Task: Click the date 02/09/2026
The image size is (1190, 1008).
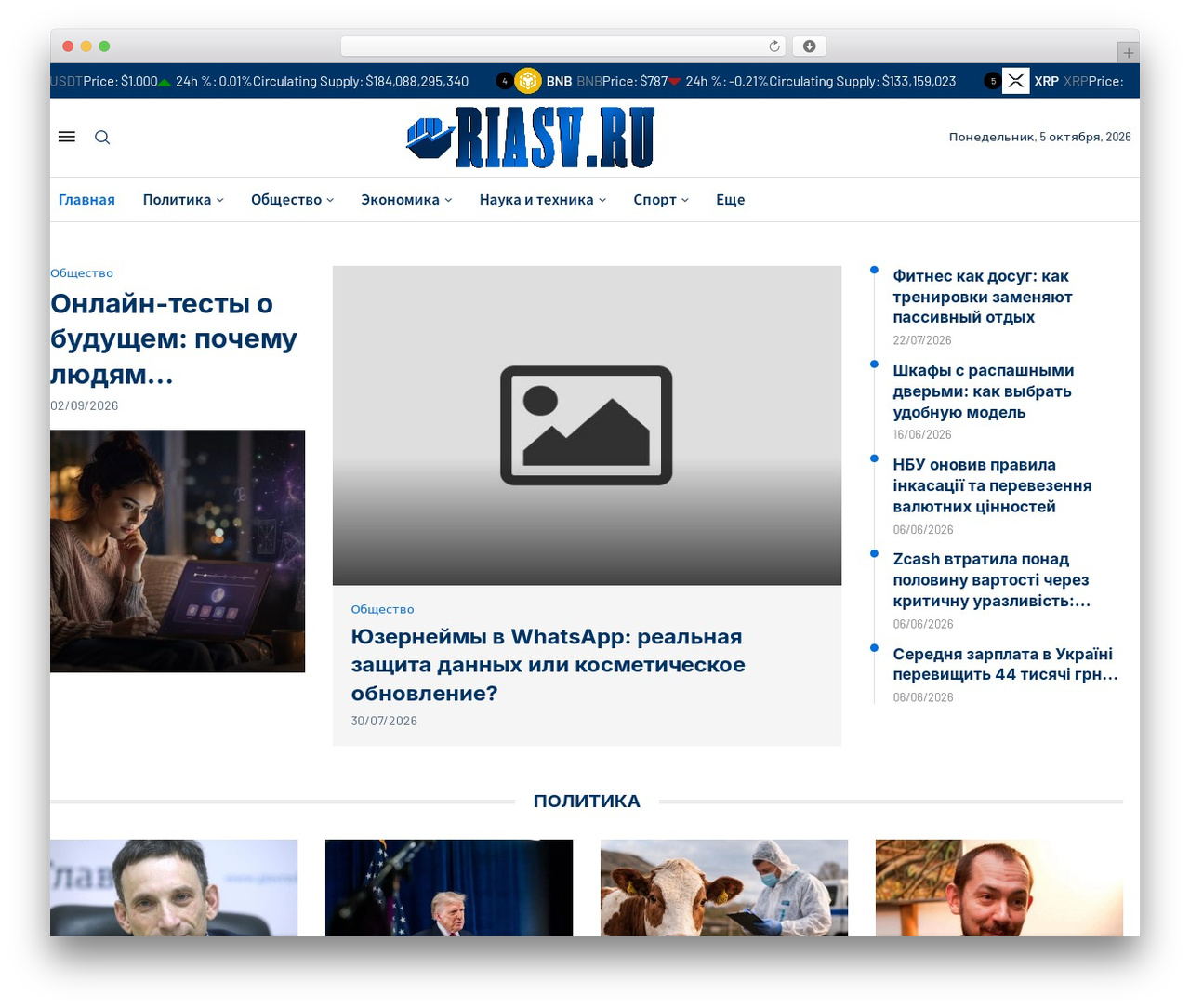Action: (85, 406)
